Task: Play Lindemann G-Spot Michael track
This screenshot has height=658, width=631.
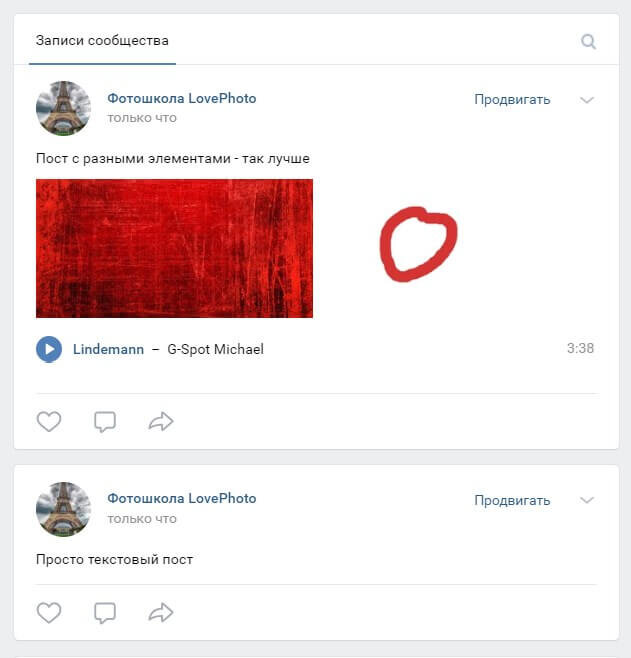Action: (49, 349)
